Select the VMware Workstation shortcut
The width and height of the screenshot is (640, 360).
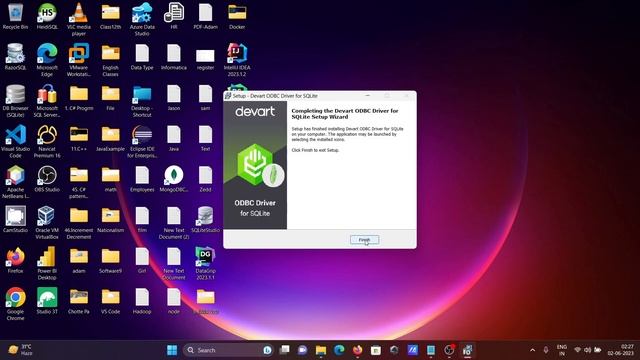79,60
